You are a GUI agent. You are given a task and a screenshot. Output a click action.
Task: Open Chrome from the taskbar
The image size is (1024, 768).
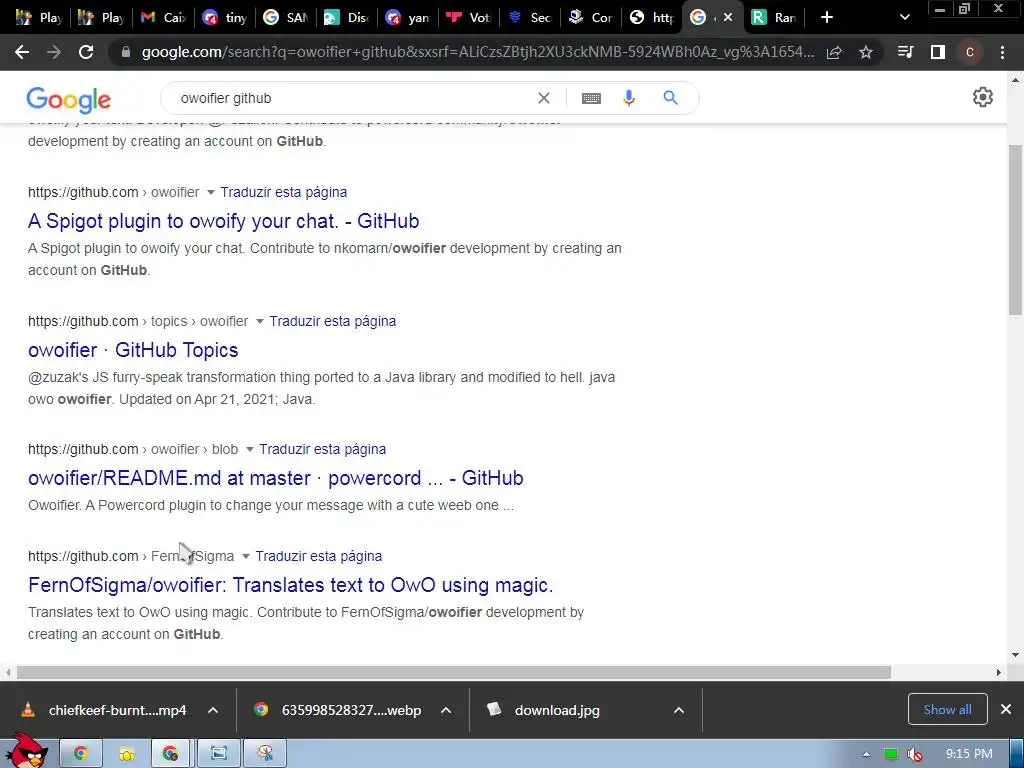[81, 754]
